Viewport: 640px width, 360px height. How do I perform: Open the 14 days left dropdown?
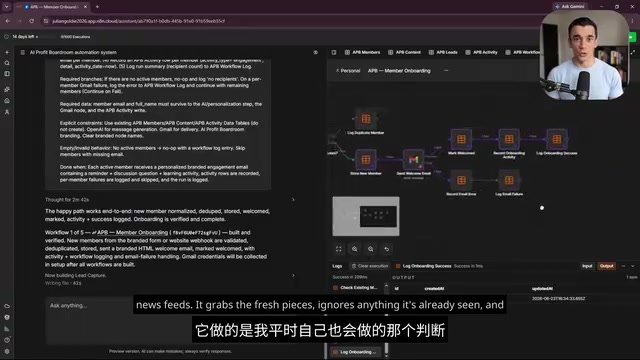point(25,37)
